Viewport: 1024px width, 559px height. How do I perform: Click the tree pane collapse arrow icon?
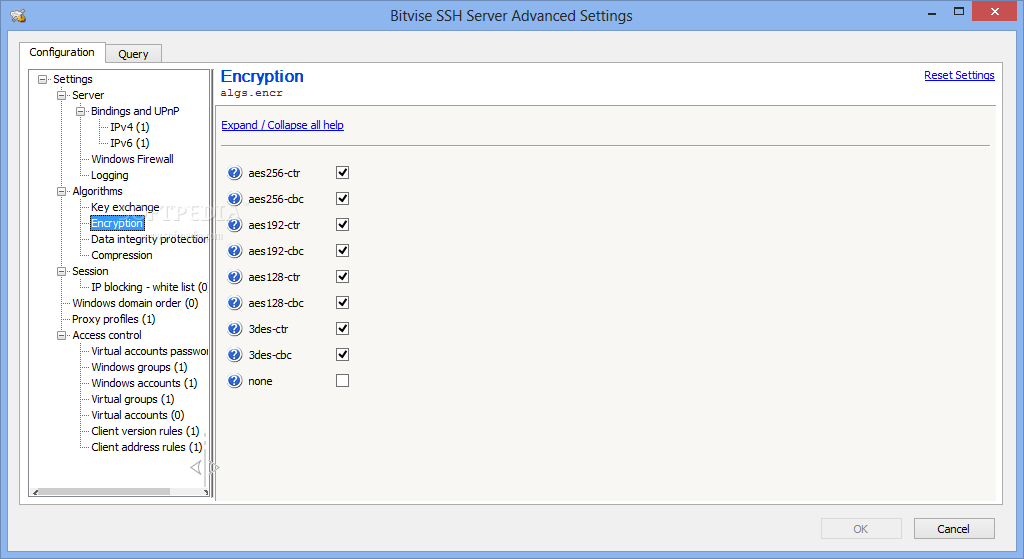196,468
